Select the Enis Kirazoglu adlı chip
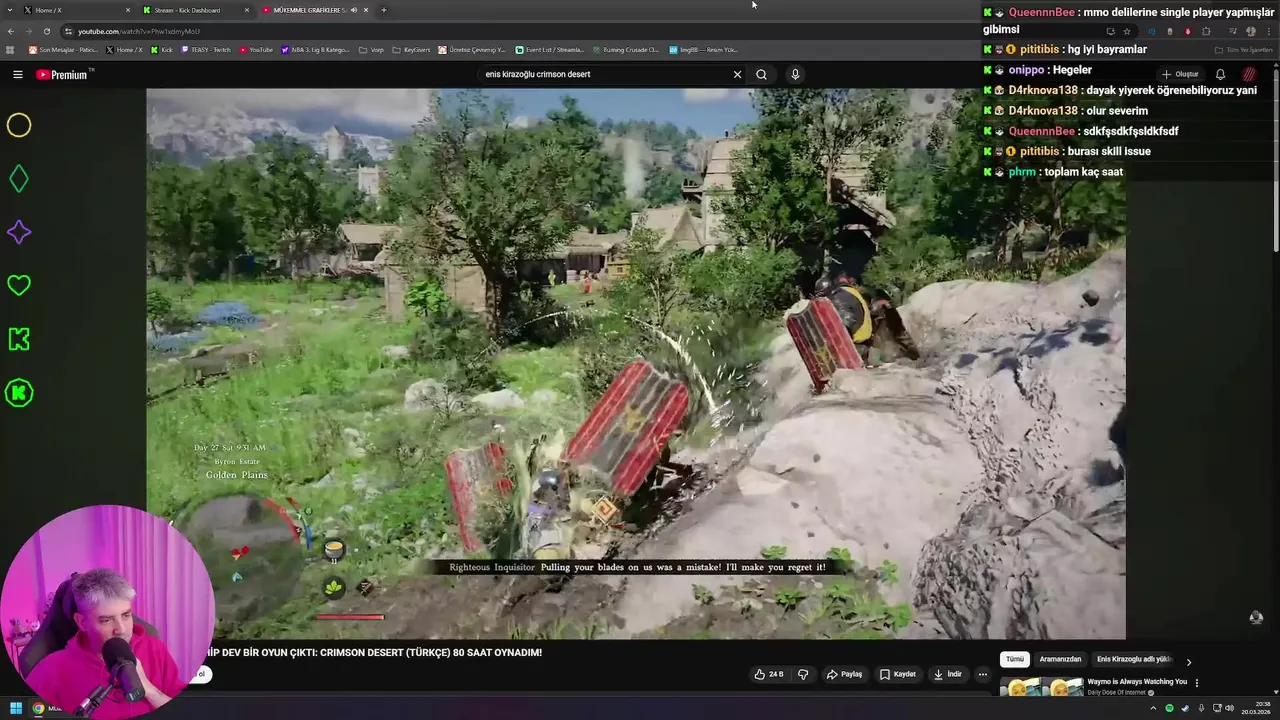Viewport: 1280px width, 720px height. coord(1134,659)
